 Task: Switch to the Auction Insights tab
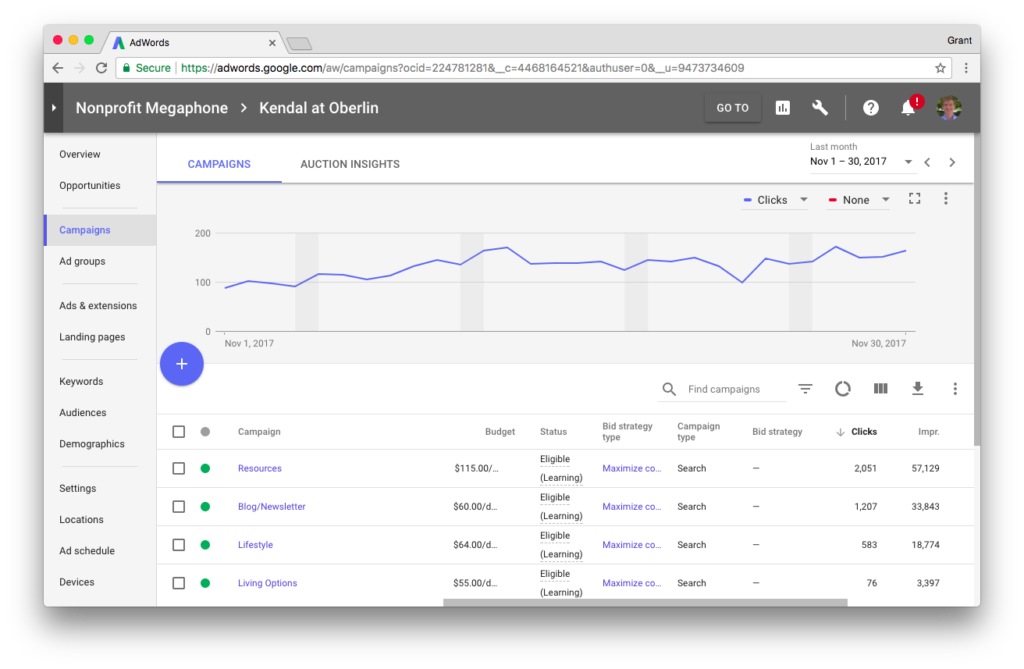point(350,164)
